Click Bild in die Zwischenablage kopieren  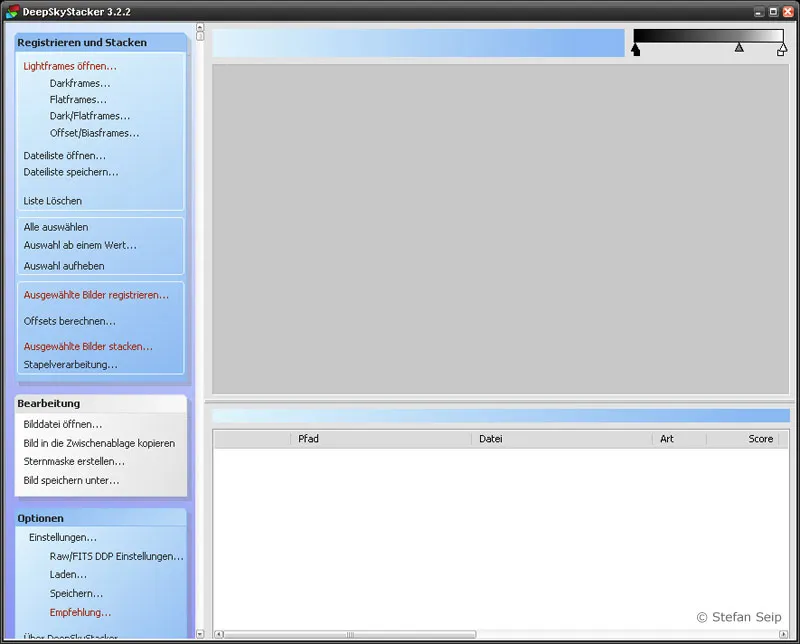tap(99, 443)
